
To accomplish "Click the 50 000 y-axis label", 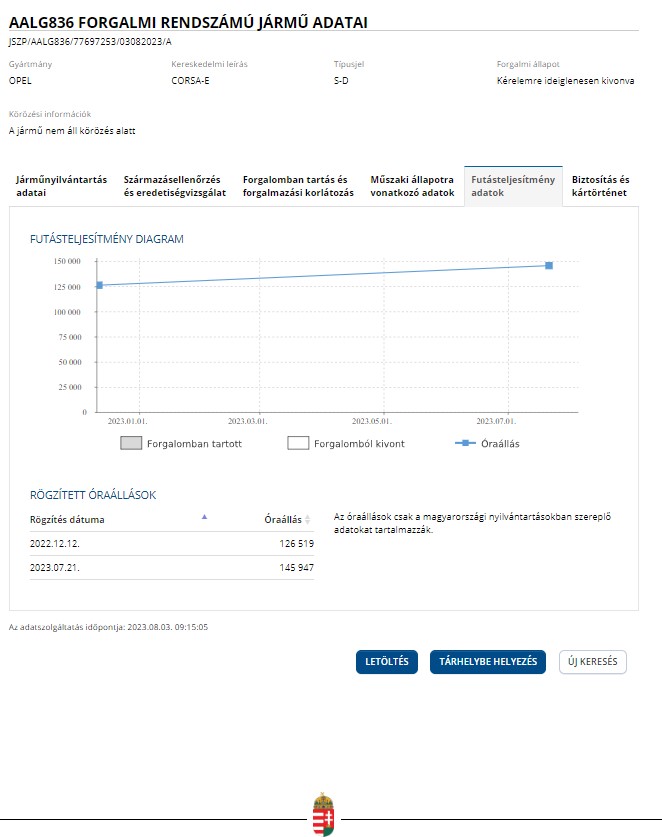I will (70, 362).
